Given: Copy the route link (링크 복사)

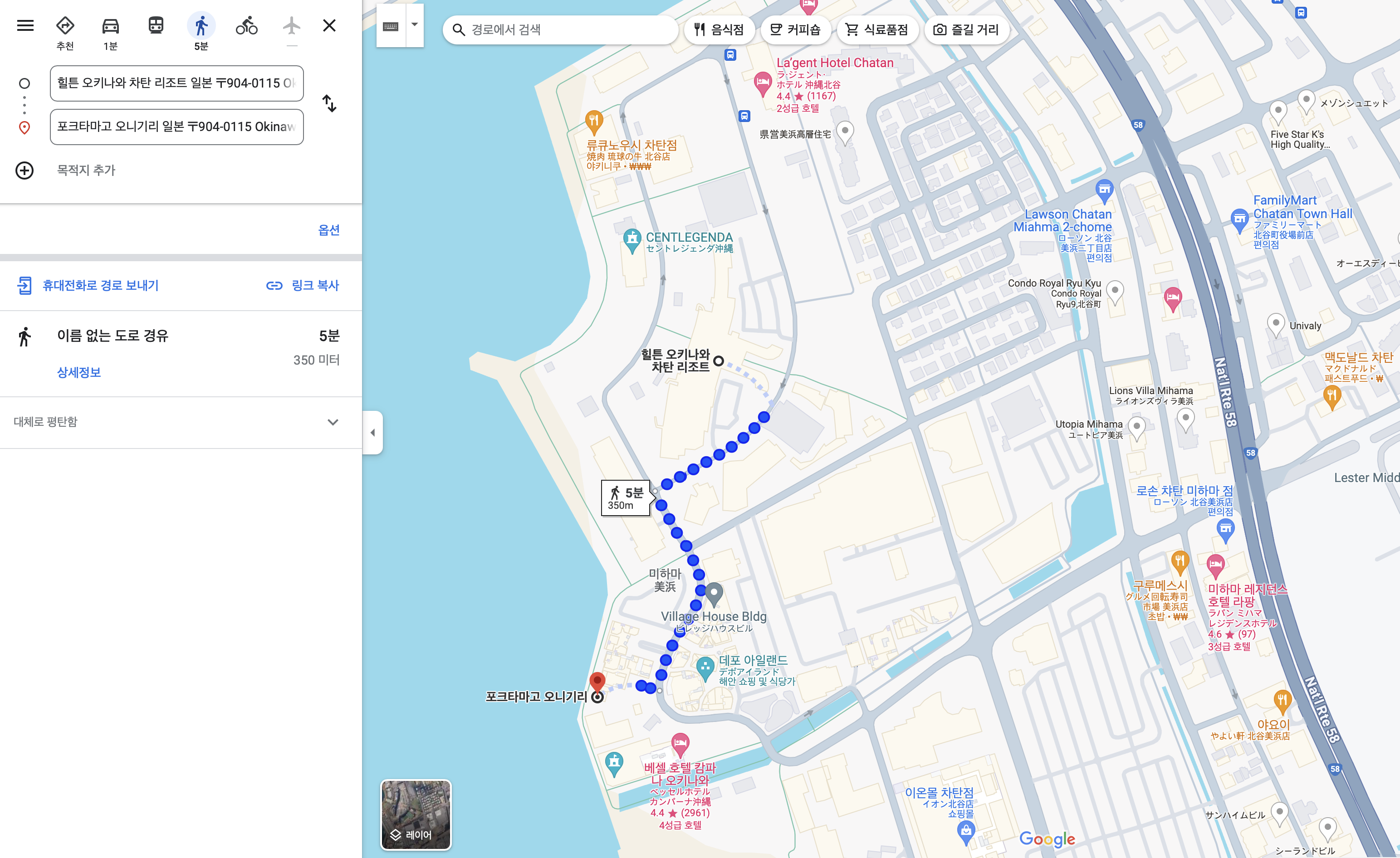Looking at the screenshot, I should click(303, 285).
